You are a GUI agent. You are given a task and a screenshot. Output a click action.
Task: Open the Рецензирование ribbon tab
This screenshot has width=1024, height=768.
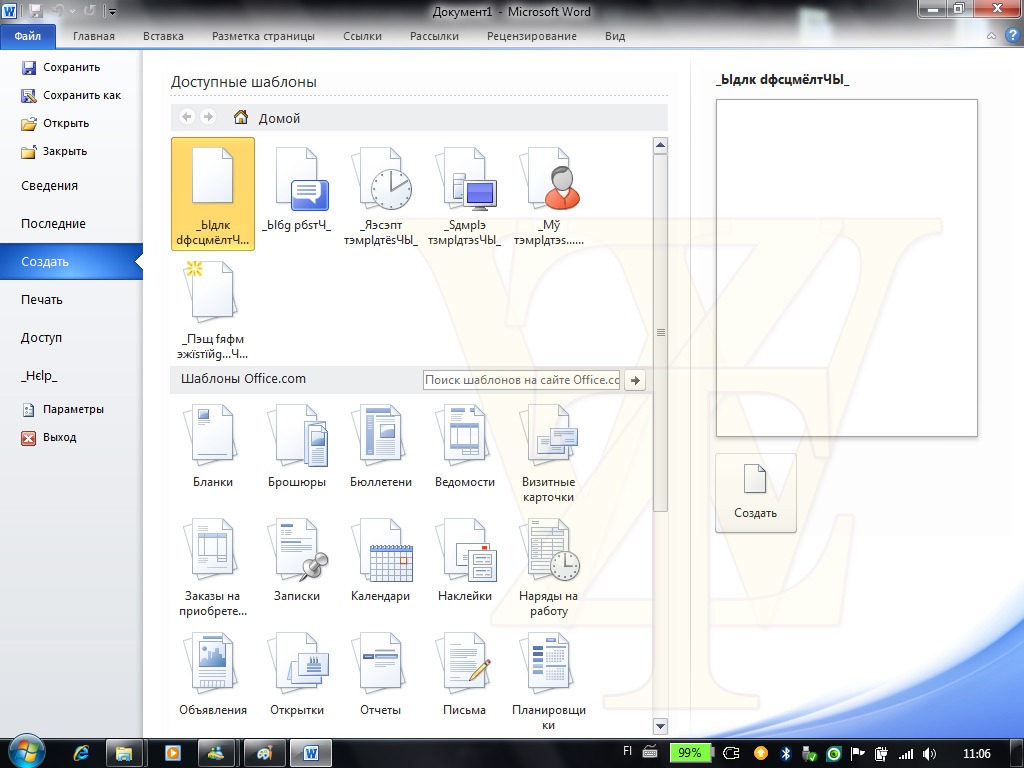[x=531, y=36]
